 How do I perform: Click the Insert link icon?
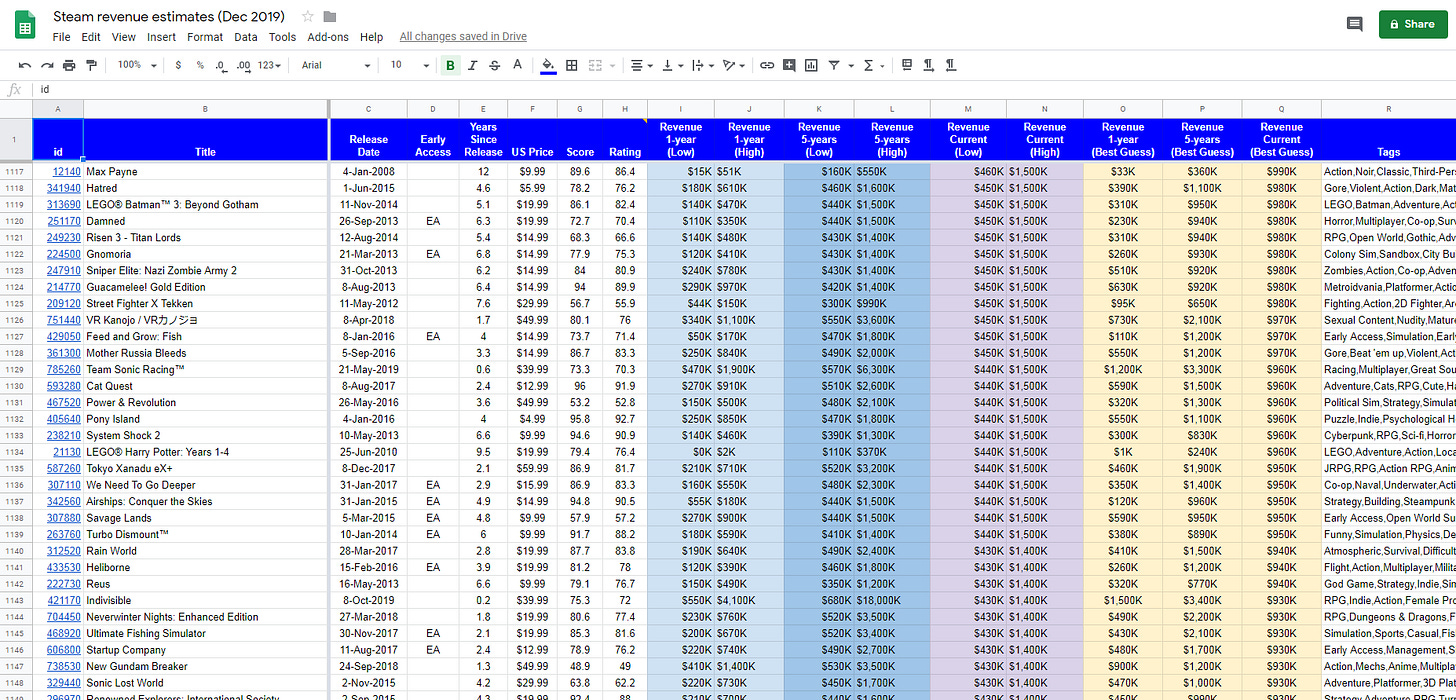click(767, 65)
